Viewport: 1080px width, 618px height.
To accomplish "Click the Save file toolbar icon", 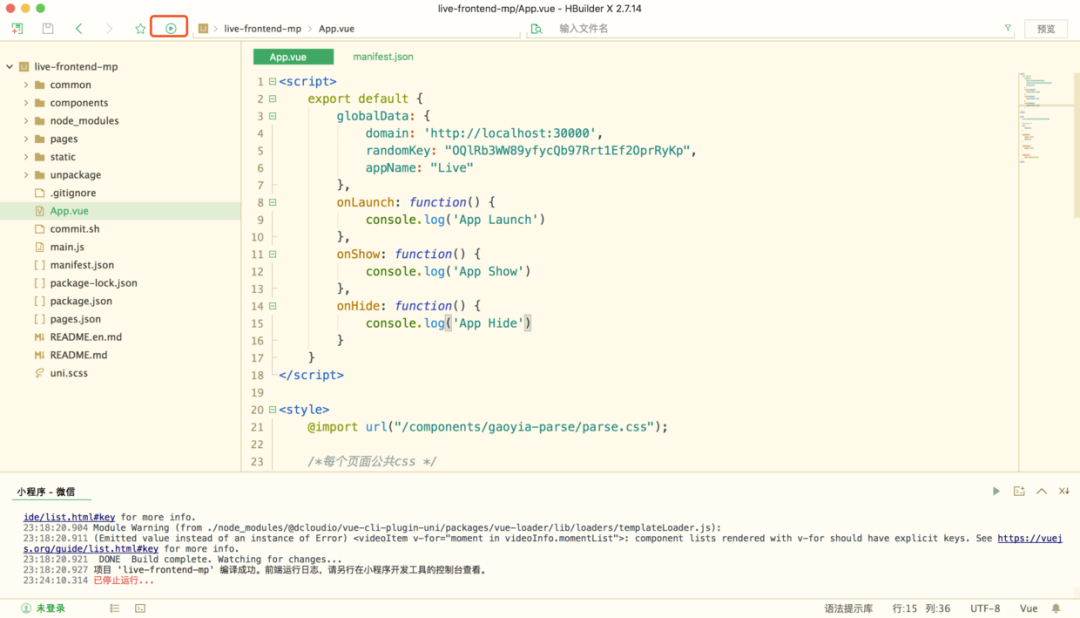I will point(47,29).
